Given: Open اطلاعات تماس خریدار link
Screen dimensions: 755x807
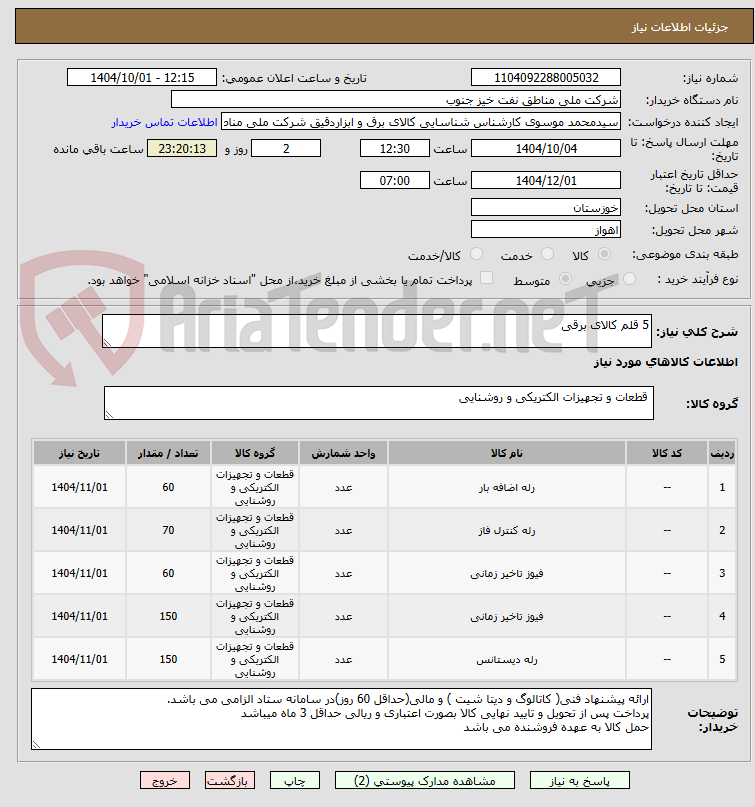Looking at the screenshot, I should 164,122.
